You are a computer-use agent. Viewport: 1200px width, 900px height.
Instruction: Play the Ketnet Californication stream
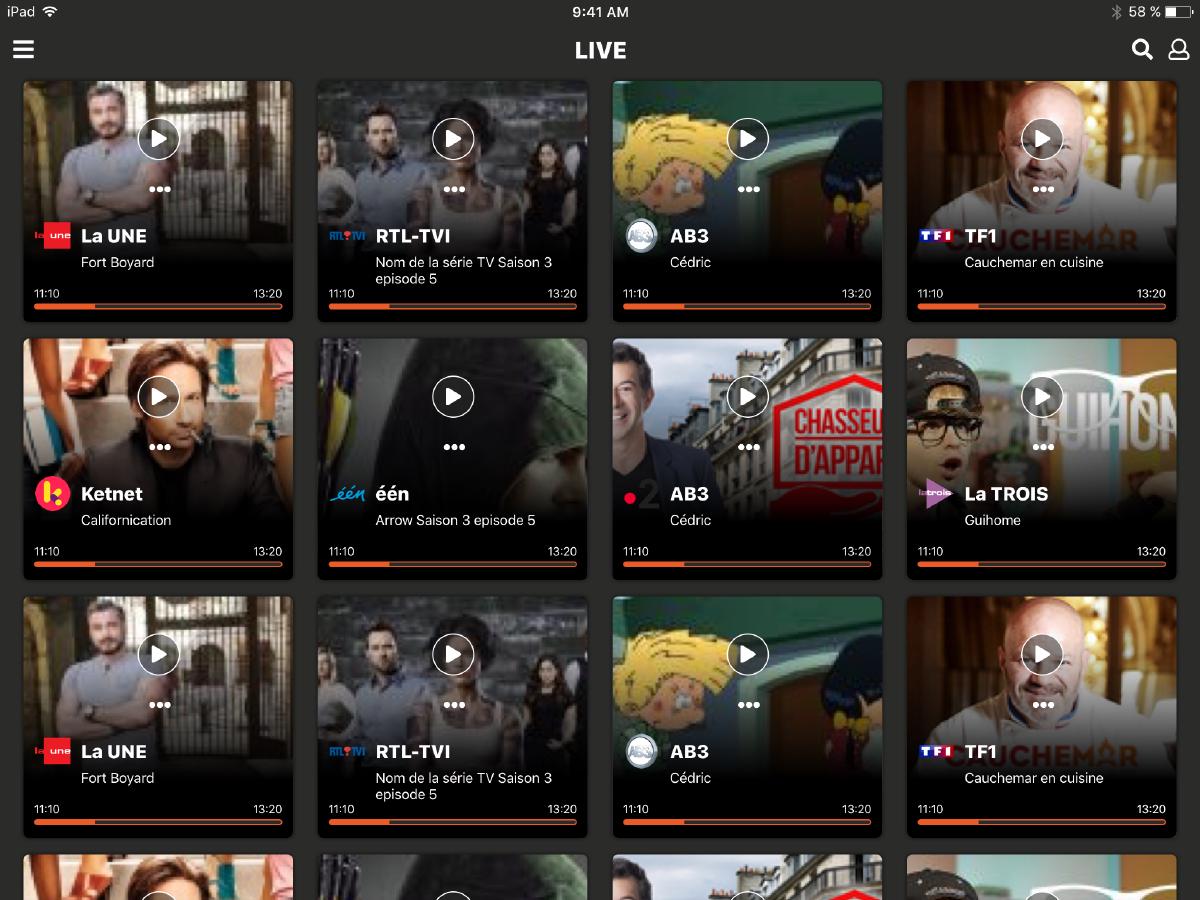click(158, 397)
